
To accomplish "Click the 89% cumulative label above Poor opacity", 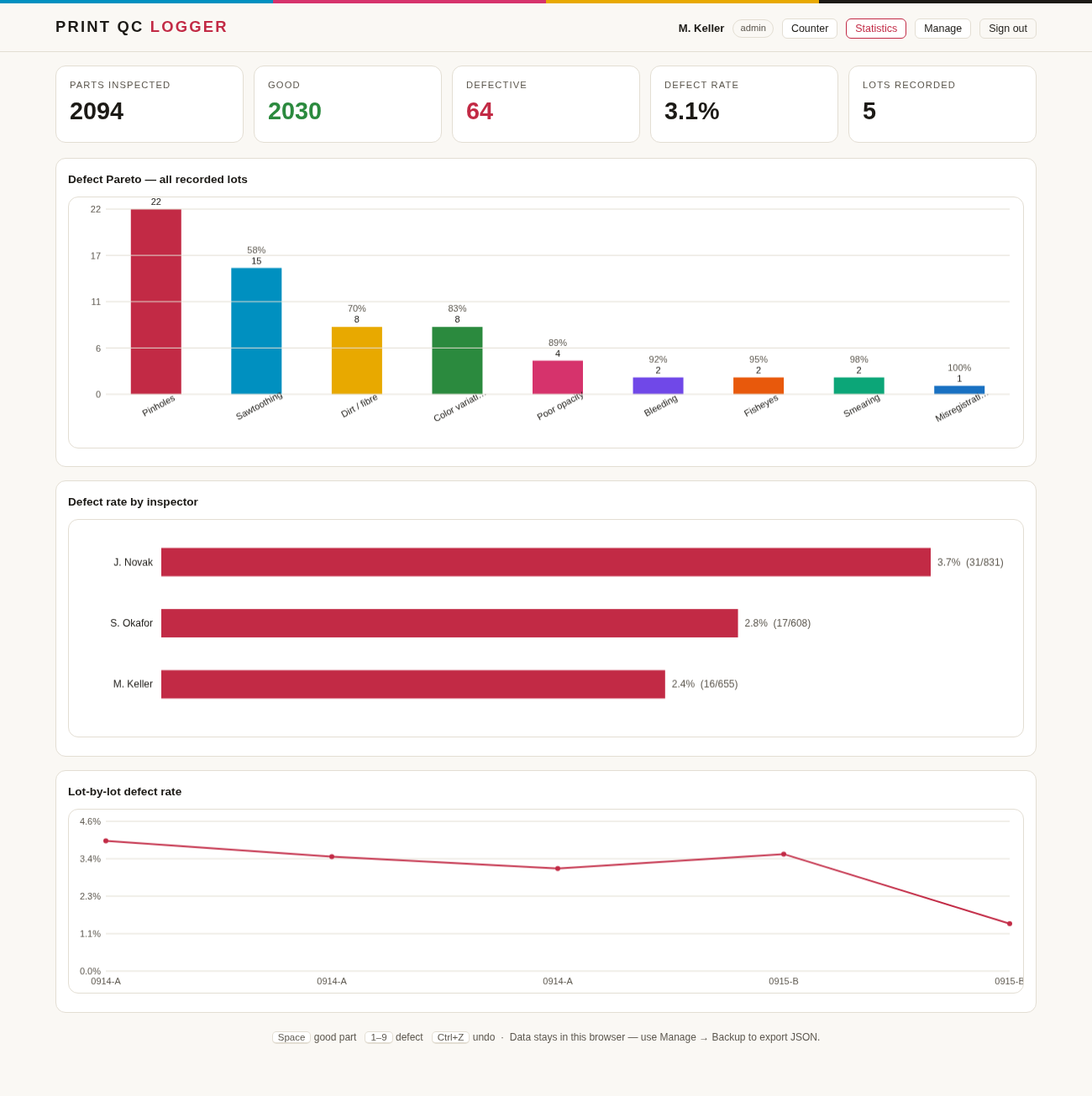I will (x=558, y=343).
